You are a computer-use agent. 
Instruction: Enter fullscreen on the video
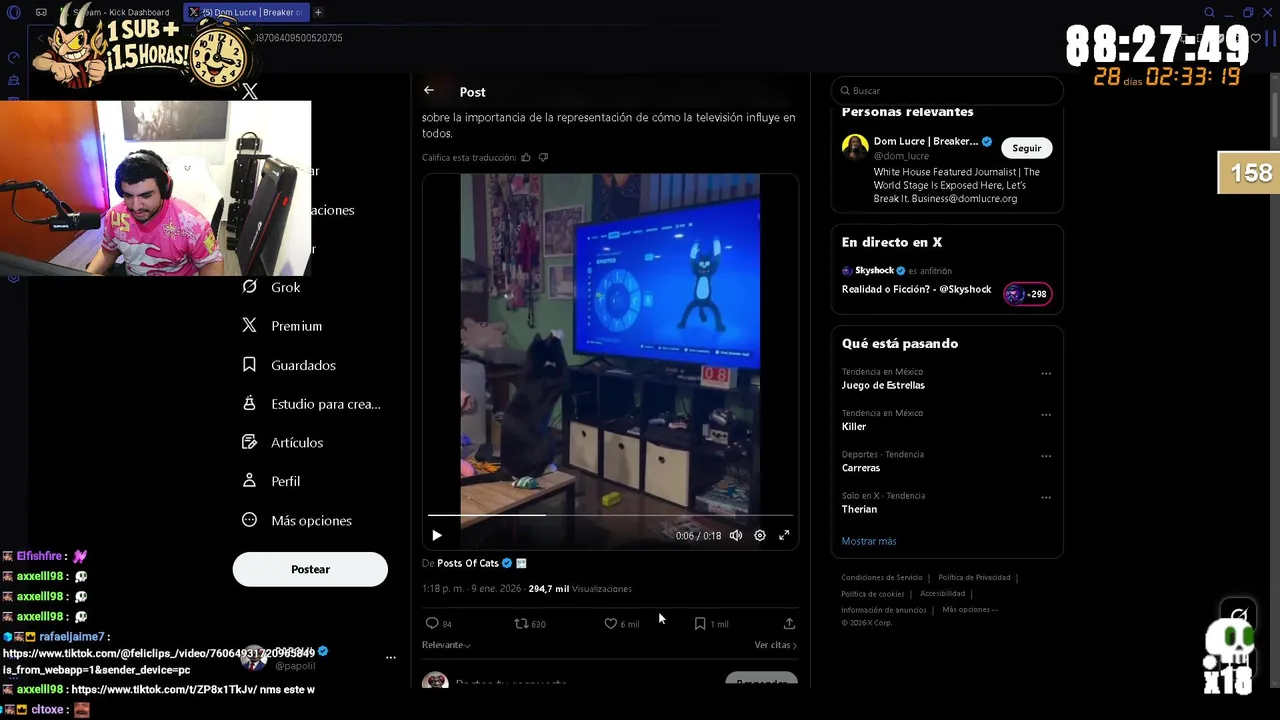click(x=784, y=536)
